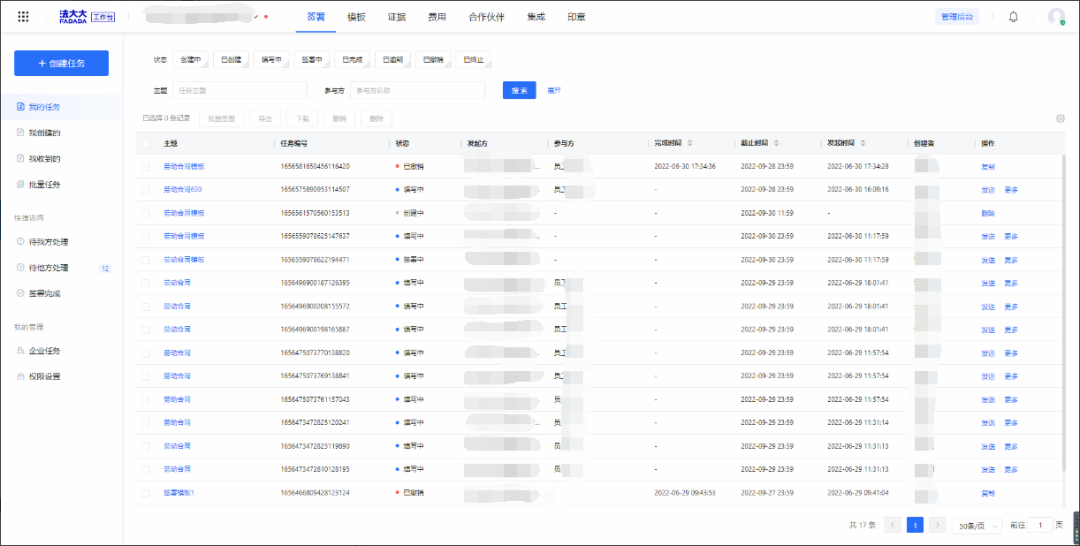Go to the previous page arrow
The image size is (1080, 546).
[x=893, y=525]
